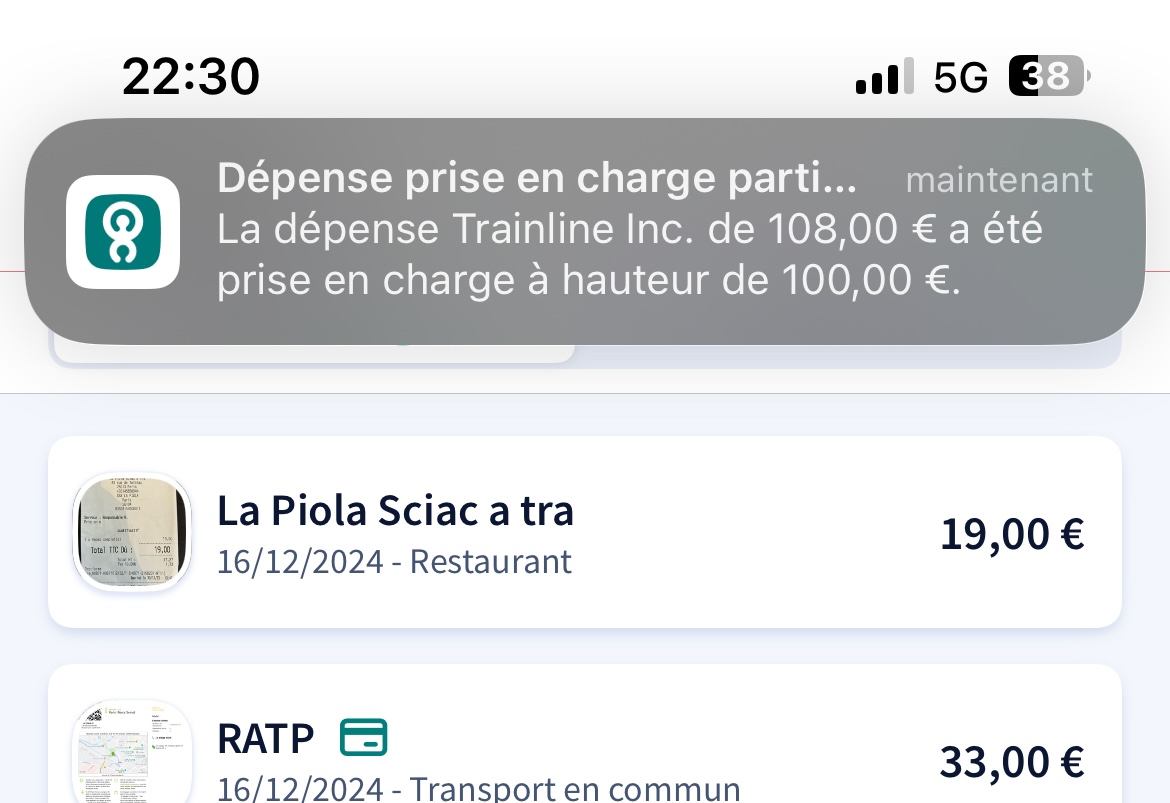Tap the green app icon in notification

[123, 231]
